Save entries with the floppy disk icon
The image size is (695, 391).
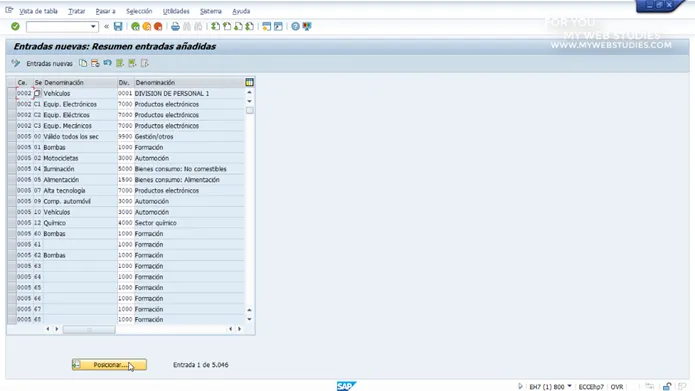pos(118,27)
